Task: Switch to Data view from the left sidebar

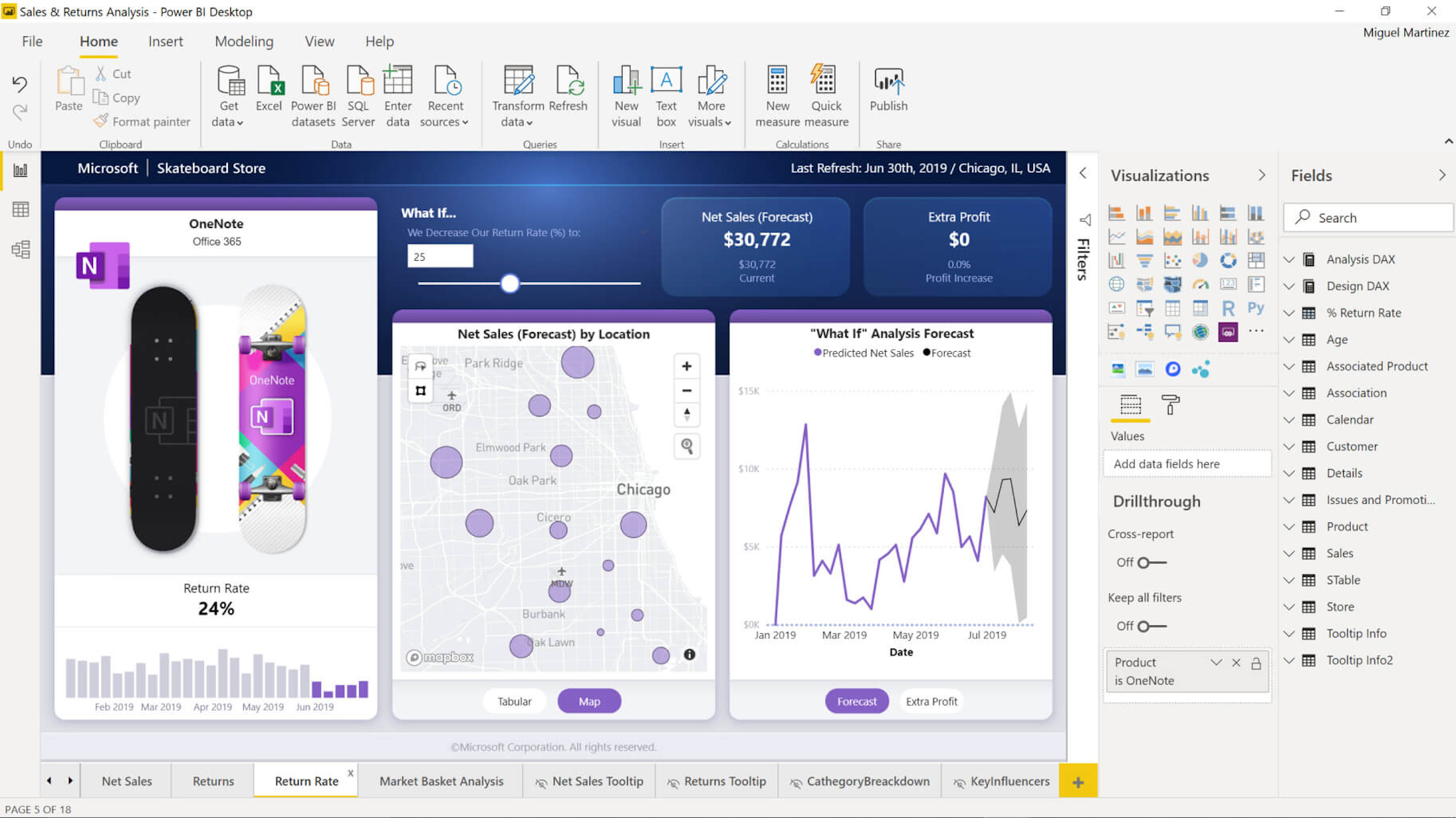Action: pos(20,208)
